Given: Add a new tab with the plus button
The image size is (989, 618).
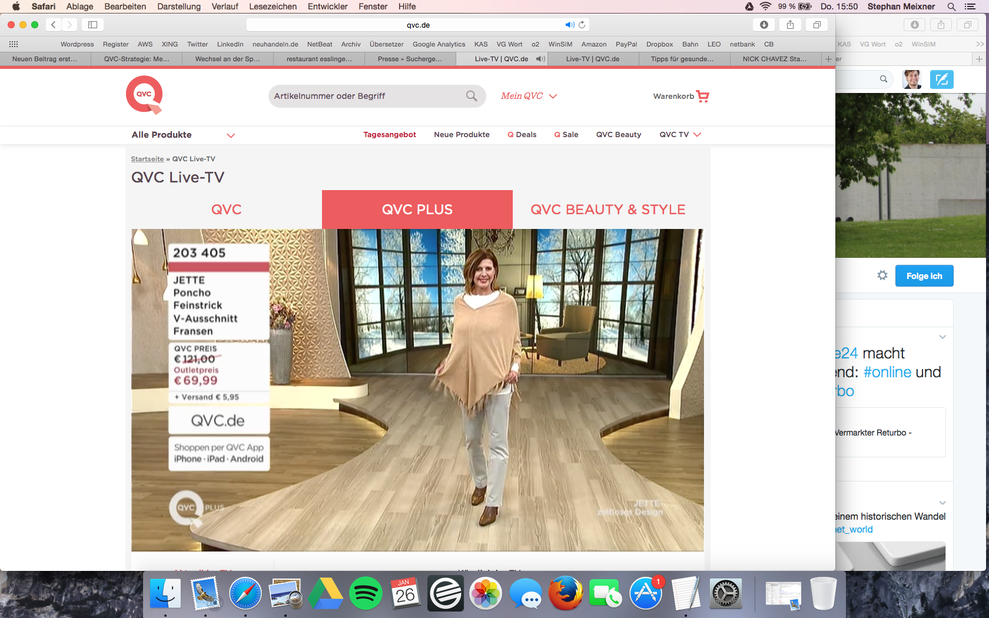Looking at the screenshot, I should point(828,59).
